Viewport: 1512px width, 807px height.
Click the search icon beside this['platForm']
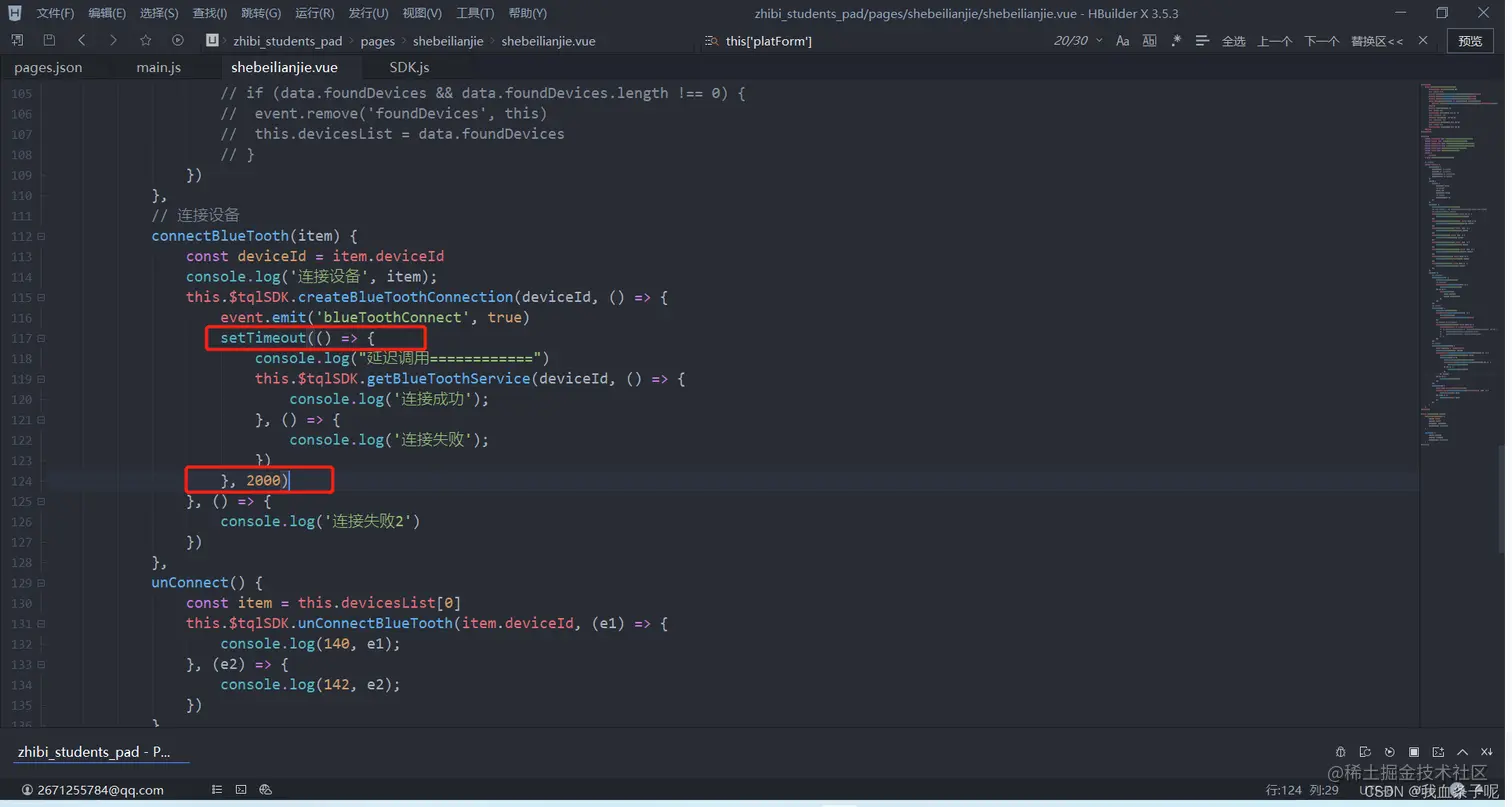tap(711, 40)
